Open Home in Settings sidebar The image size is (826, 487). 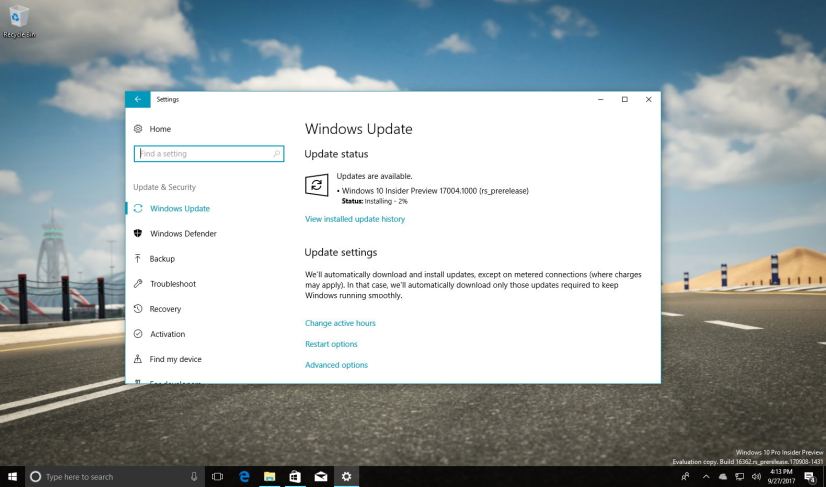coord(160,129)
